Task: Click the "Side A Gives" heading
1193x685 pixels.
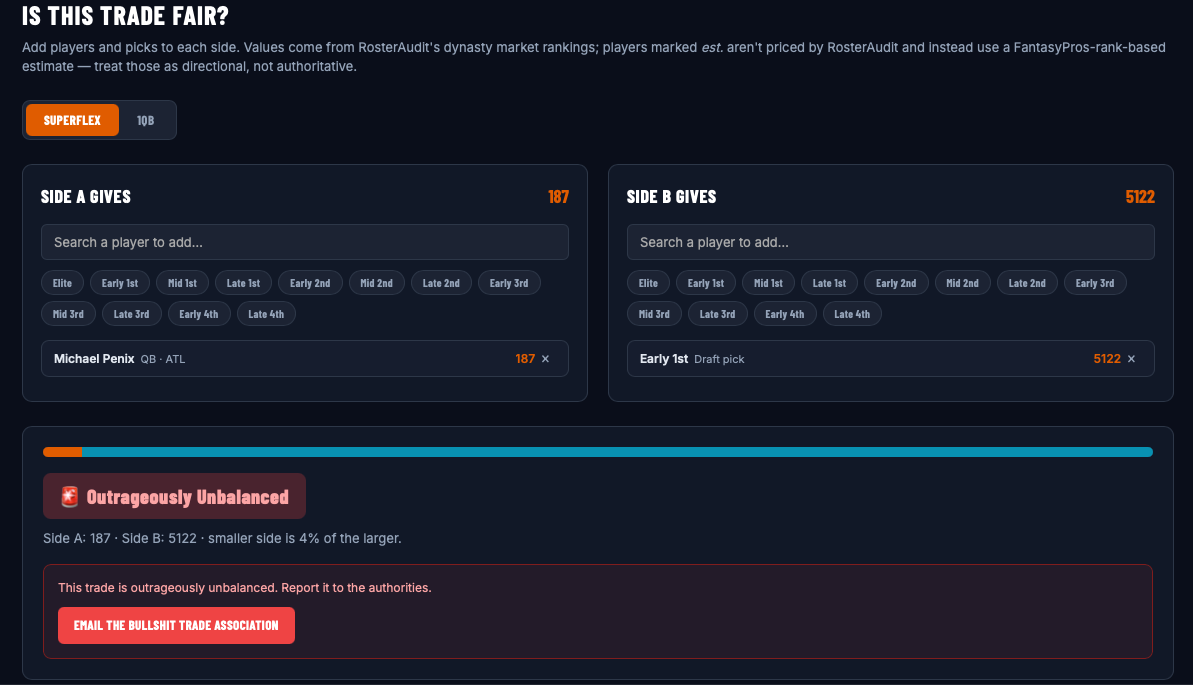Action: tap(86, 196)
